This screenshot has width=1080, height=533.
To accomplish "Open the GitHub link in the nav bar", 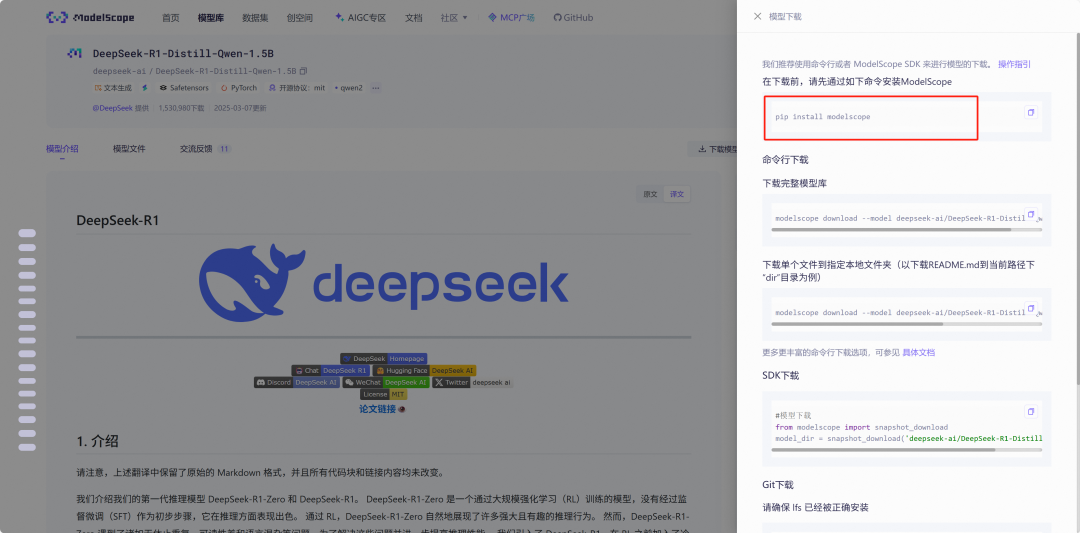I will pos(573,18).
